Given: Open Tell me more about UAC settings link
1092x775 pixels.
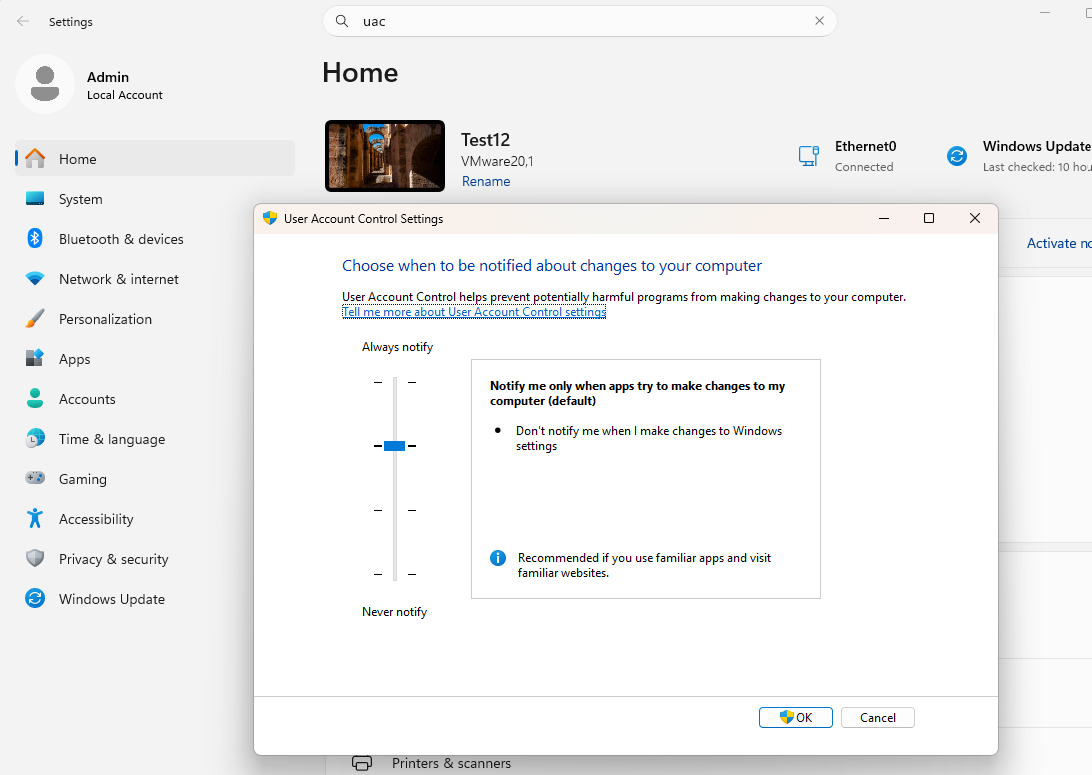Looking at the screenshot, I should [474, 312].
